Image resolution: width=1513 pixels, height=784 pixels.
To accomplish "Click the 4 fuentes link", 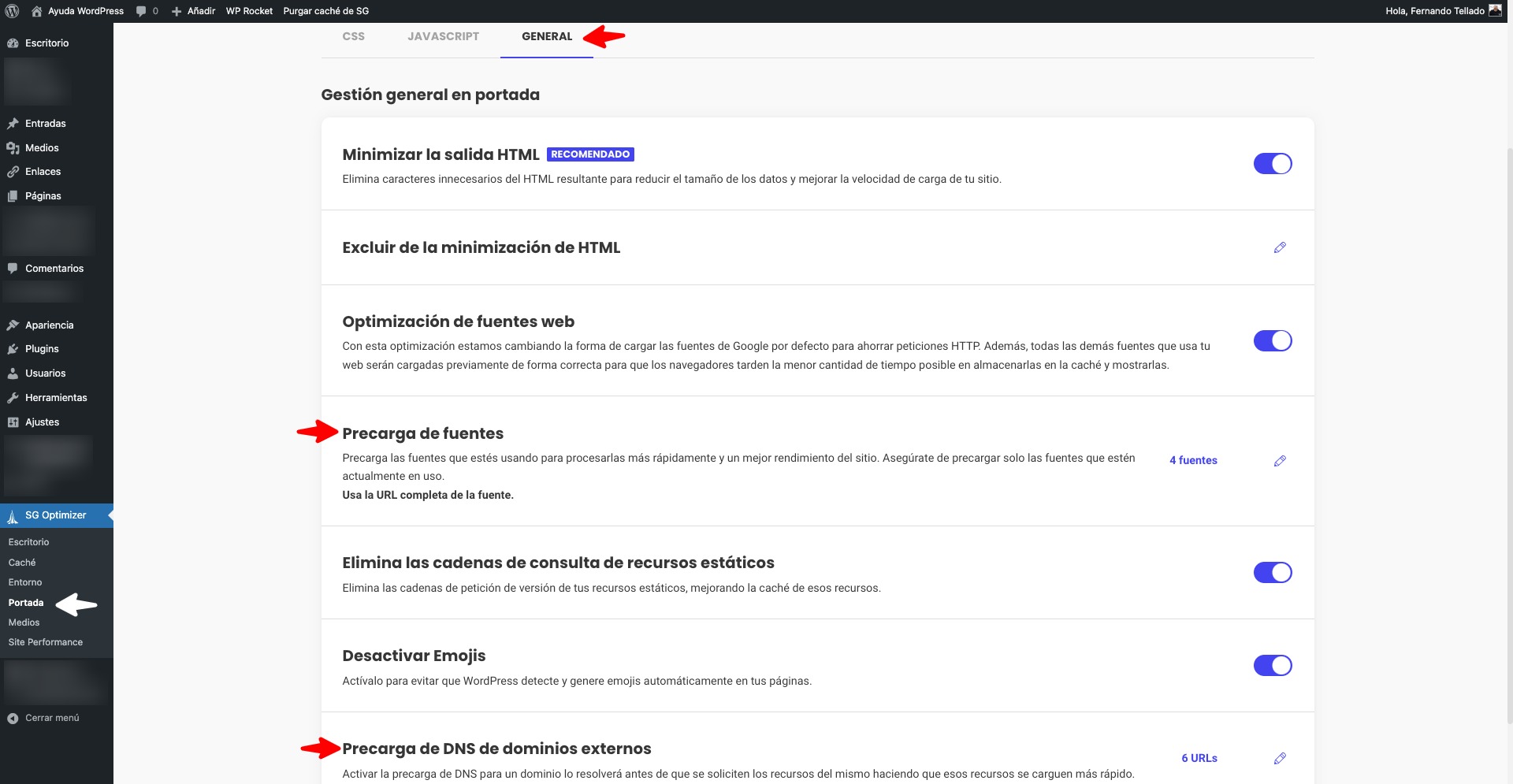I will click(1193, 460).
